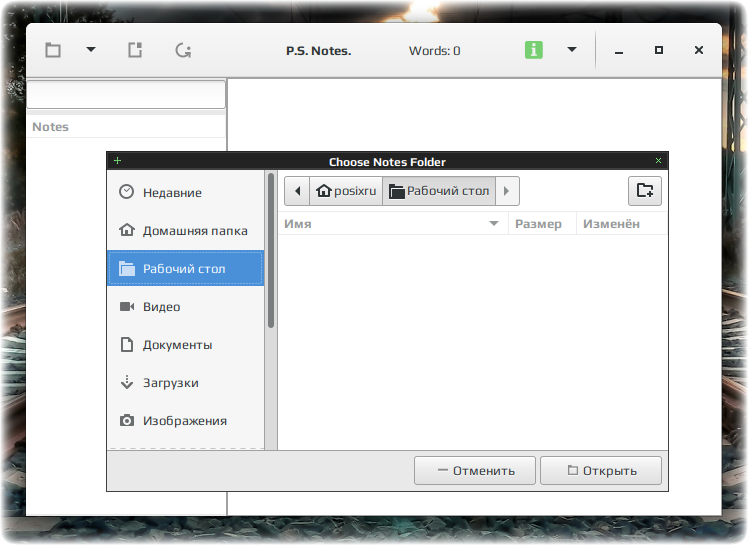Open Видео location in sidebar
Screen dimensions: 748x545
click(x=186, y=307)
